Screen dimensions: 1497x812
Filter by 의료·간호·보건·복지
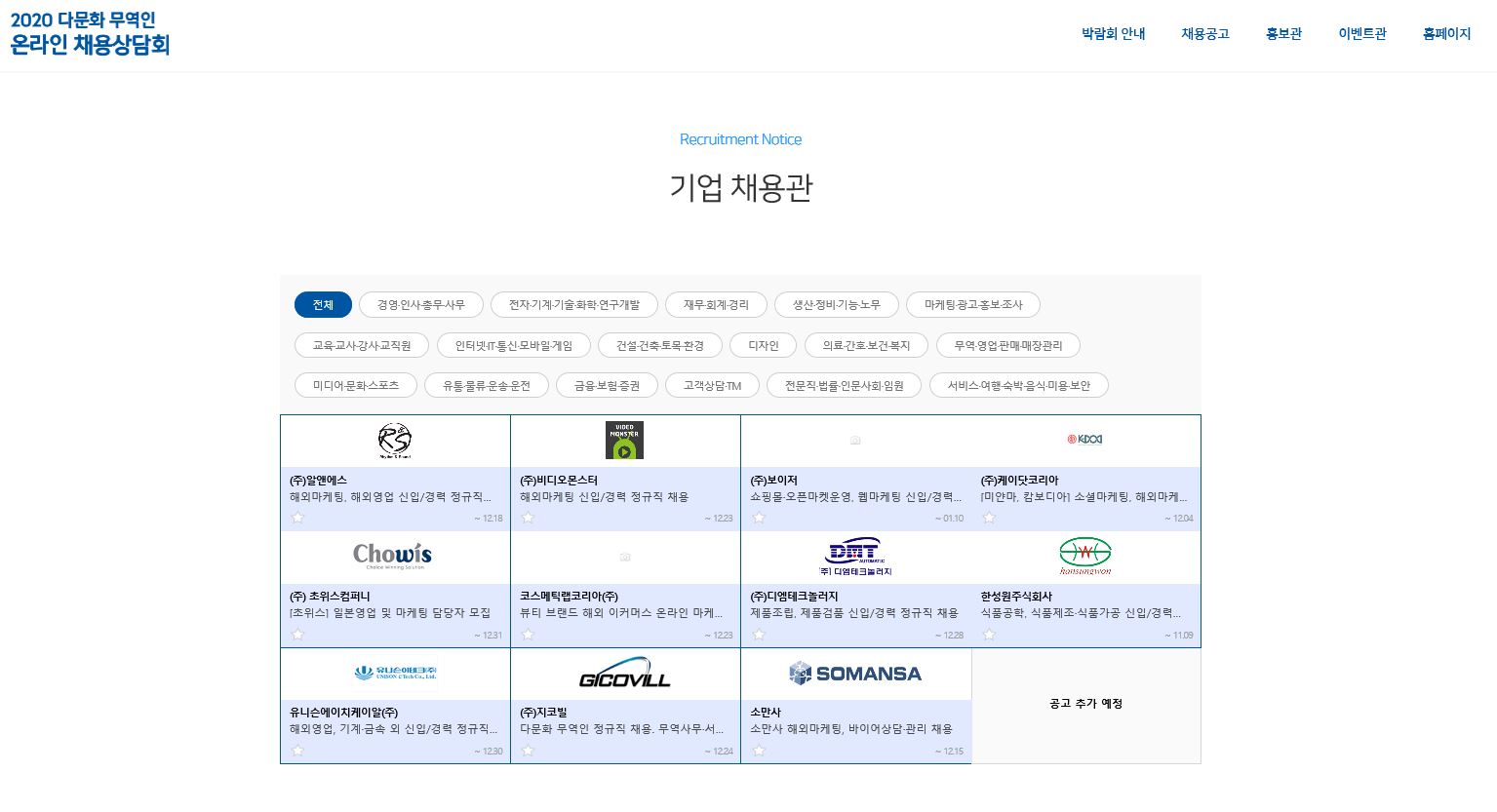click(866, 345)
